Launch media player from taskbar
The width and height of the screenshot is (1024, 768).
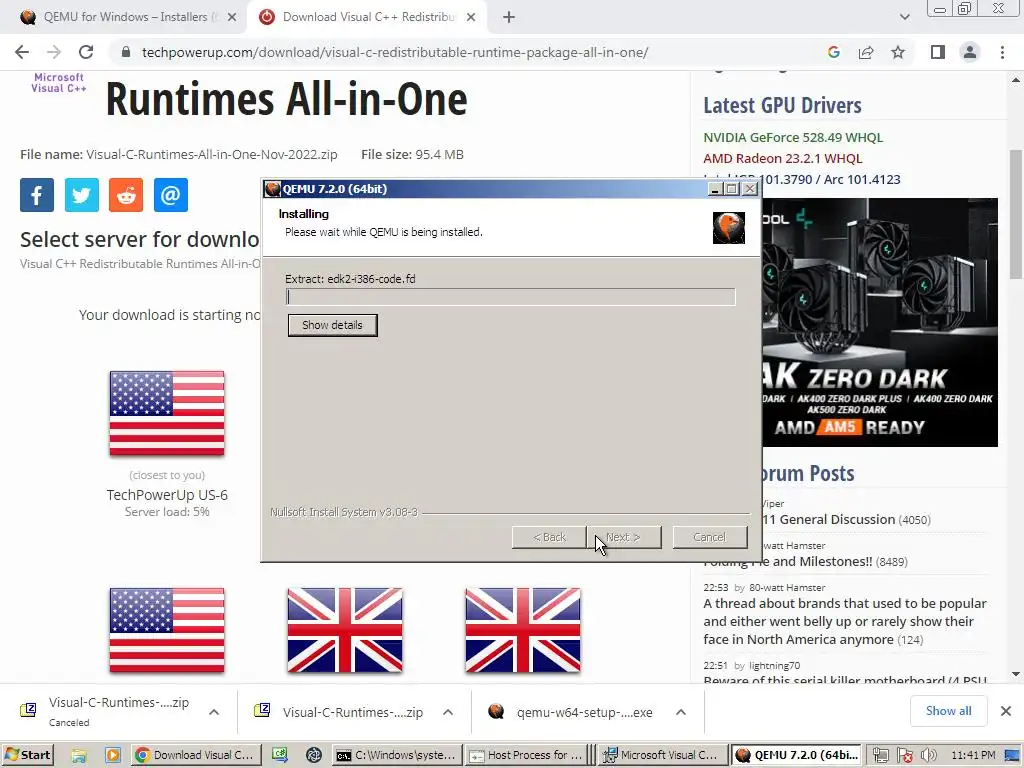[112, 755]
